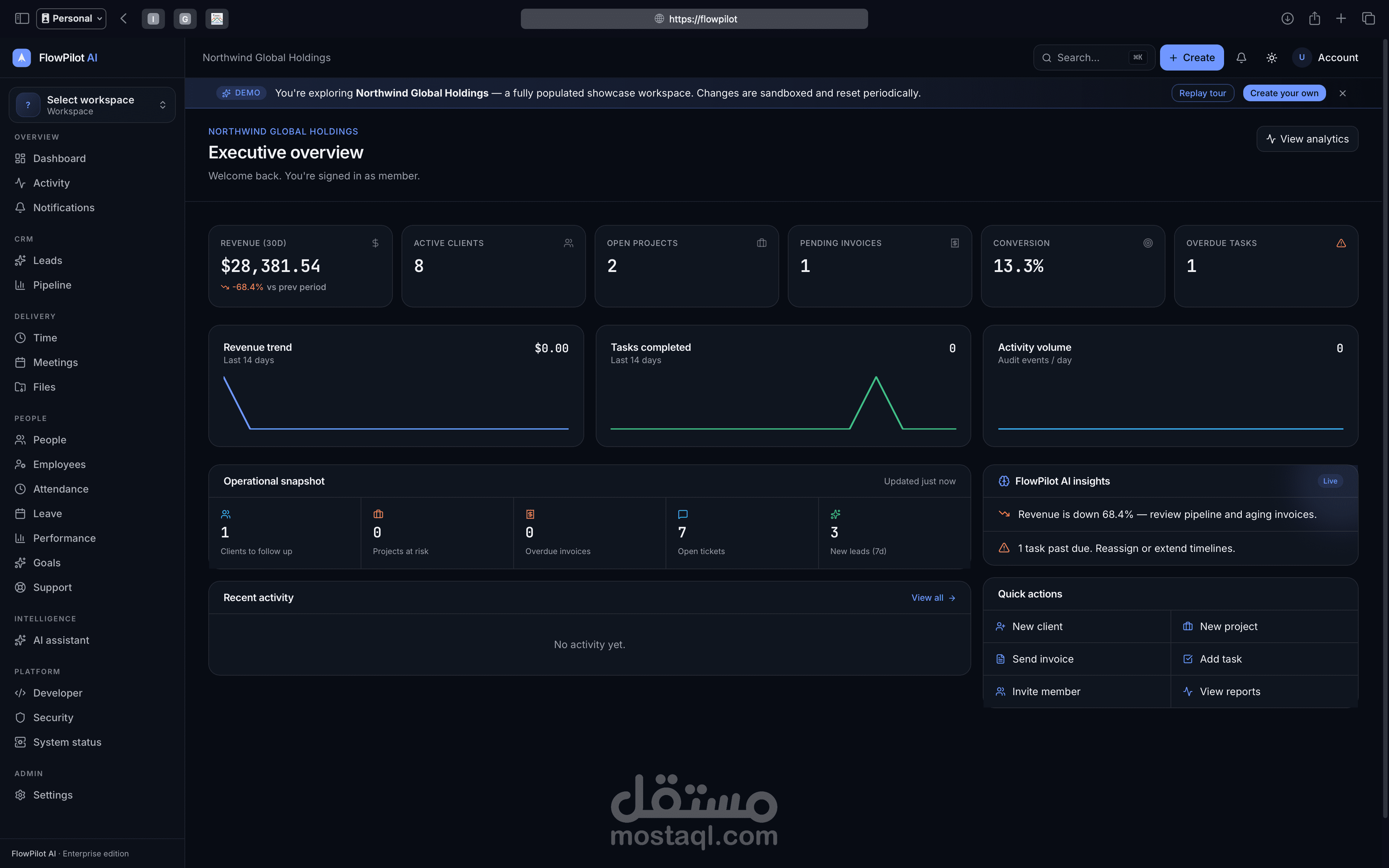The height and width of the screenshot is (868, 1389).
Task: Click the System status icon
Action: pos(20,743)
